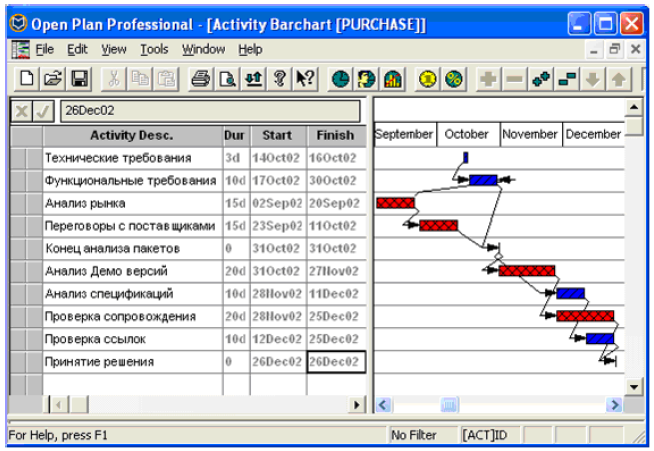Click the New document toolbar icon

pos(27,79)
